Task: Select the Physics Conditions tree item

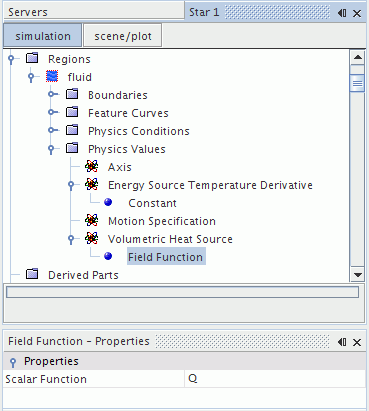Action: (139, 131)
